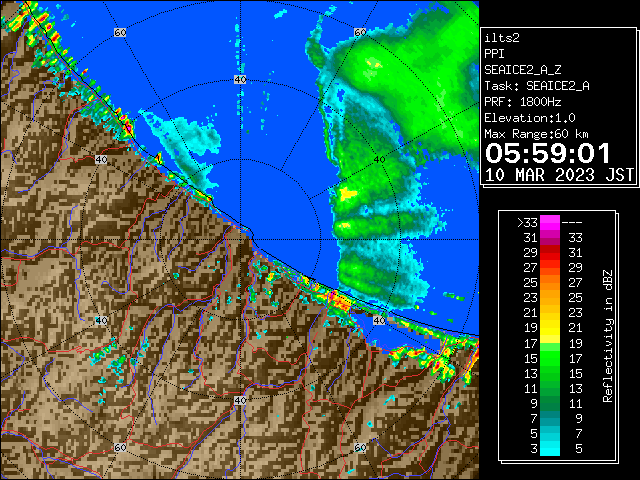Pick the cyan swatch between 3 and 5
Image resolution: width=640 pixels, height=480 pixels.
point(550,448)
